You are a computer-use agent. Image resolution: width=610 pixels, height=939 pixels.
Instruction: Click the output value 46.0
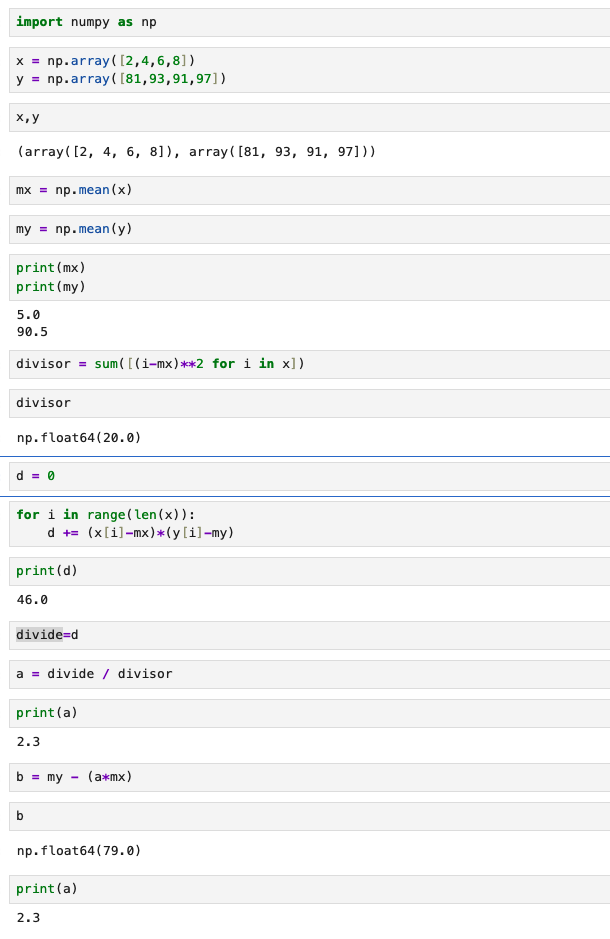click(x=32, y=599)
